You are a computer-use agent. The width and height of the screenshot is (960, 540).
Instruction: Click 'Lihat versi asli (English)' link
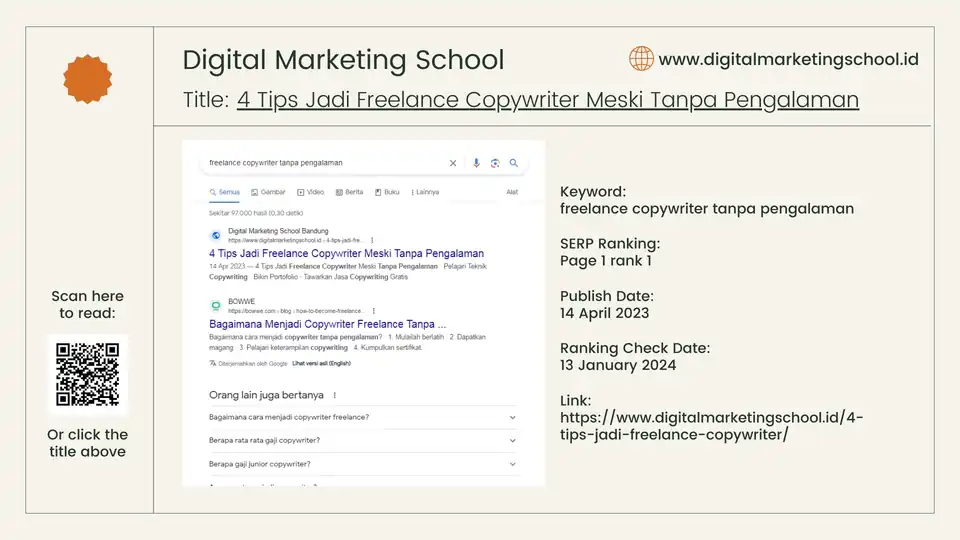coord(321,363)
